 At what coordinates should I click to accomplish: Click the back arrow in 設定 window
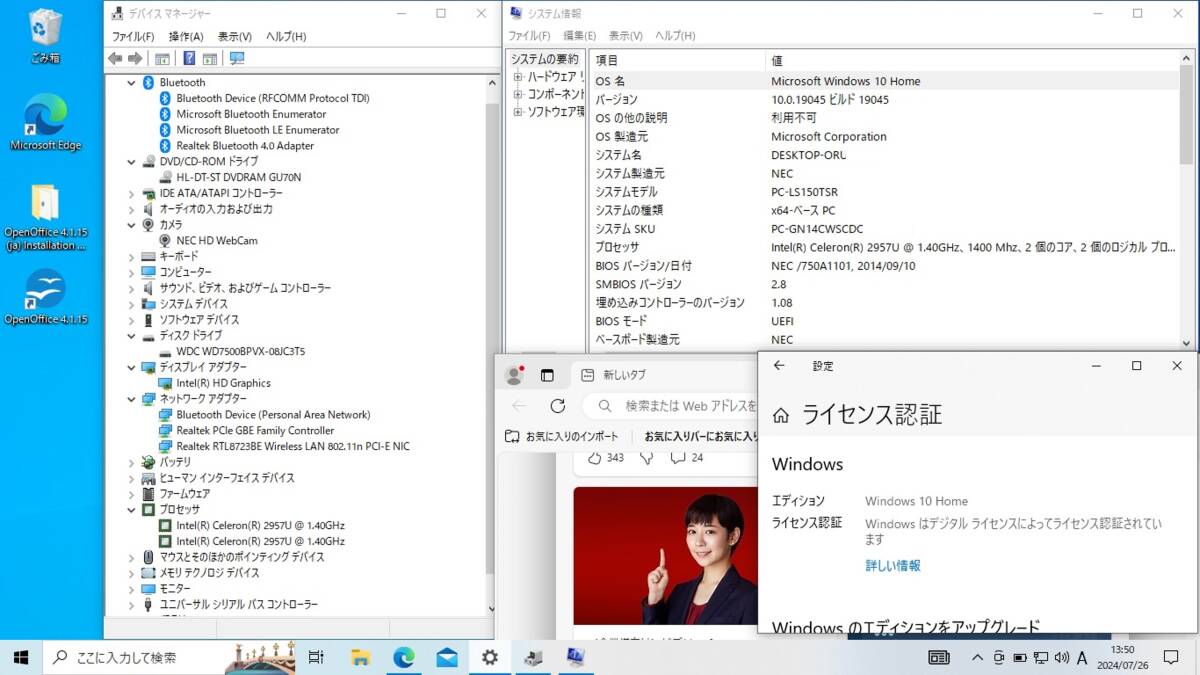(779, 366)
